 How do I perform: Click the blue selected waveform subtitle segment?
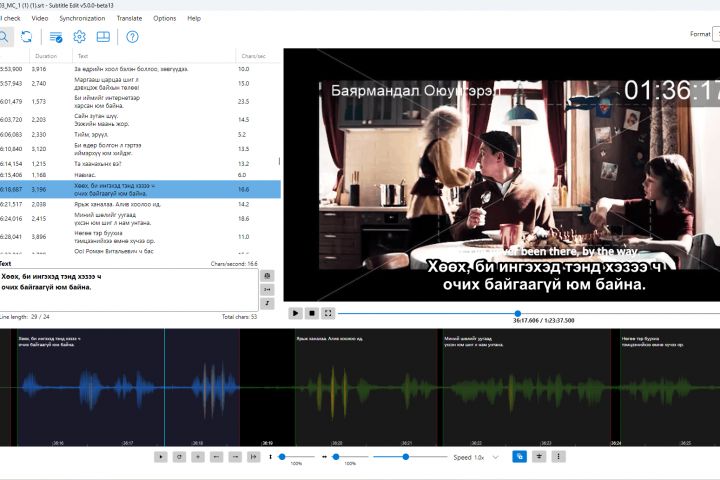[x=129, y=387]
